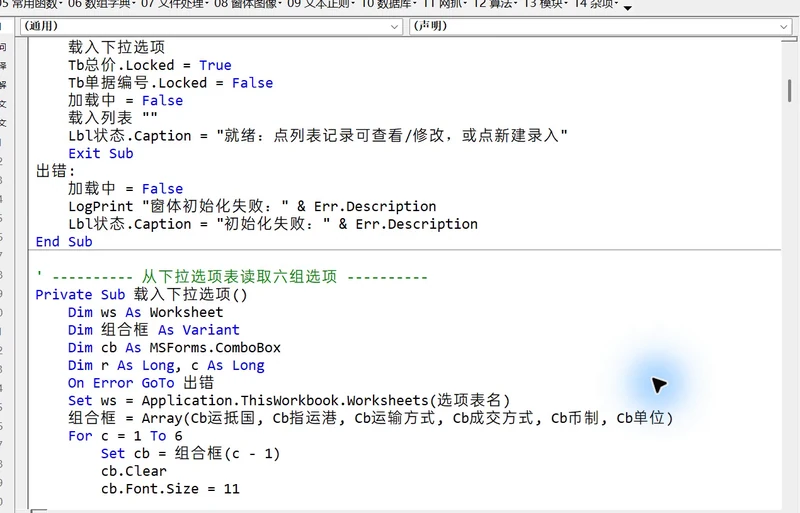Open the 07 文件处理 menu
The height and width of the screenshot is (513, 800).
point(174,4)
